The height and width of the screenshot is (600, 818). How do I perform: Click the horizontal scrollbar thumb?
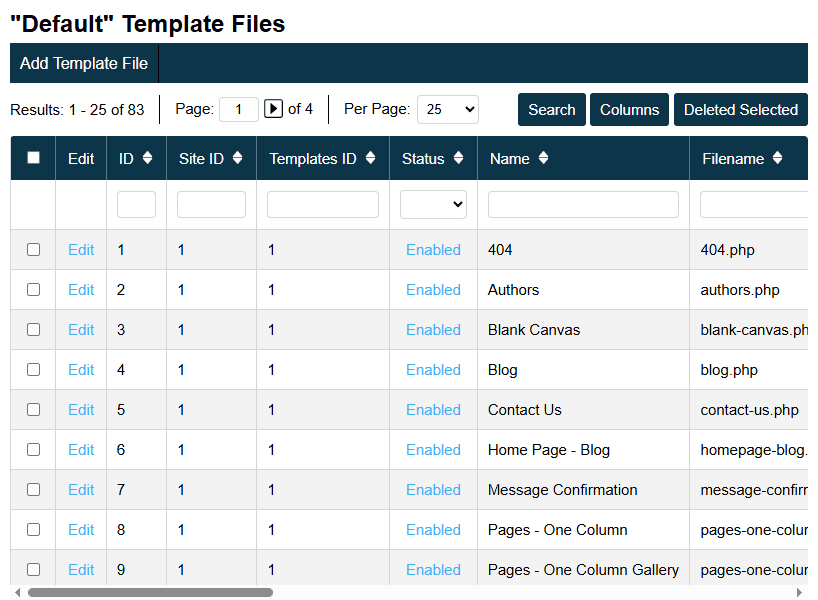(150, 592)
